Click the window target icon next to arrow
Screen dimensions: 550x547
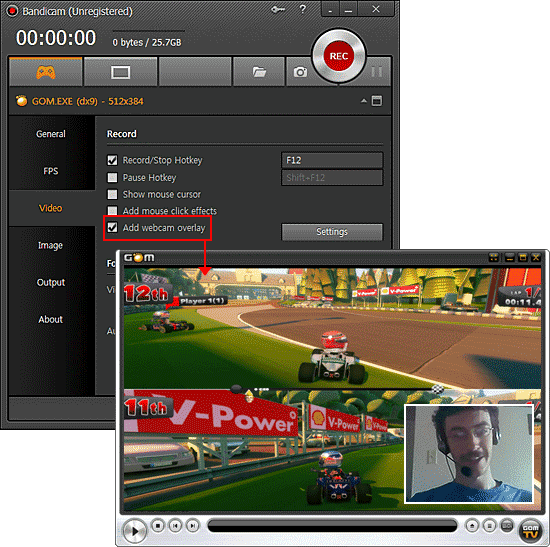pos(377,101)
